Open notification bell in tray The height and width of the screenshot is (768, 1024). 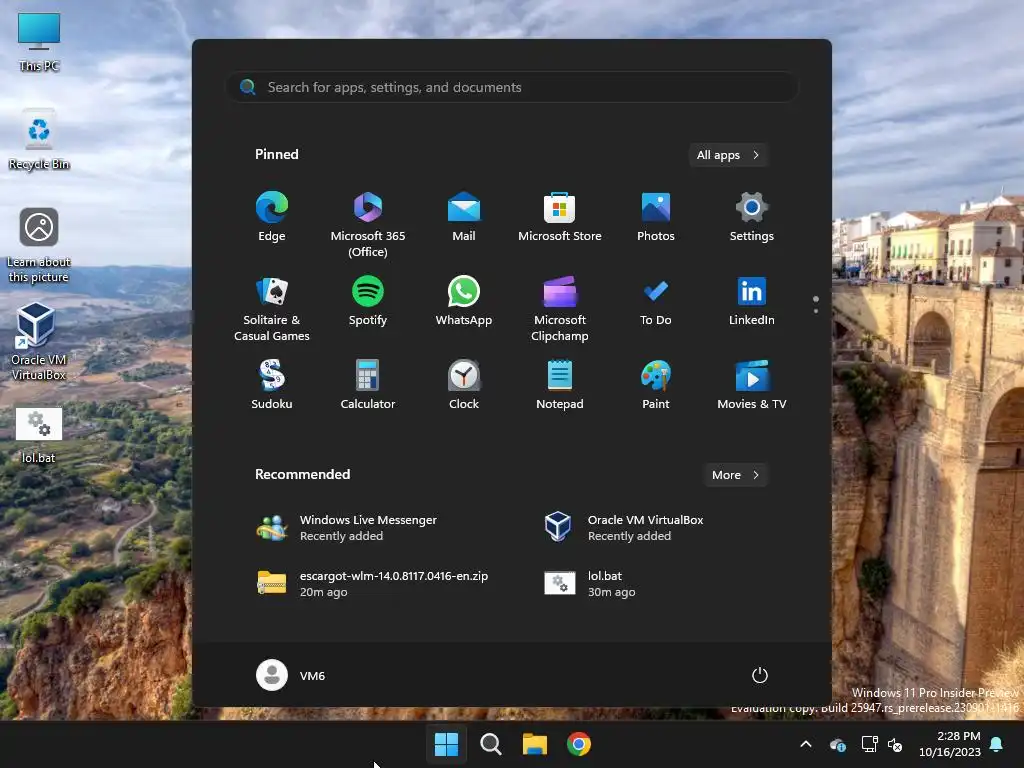pyautogui.click(x=997, y=744)
